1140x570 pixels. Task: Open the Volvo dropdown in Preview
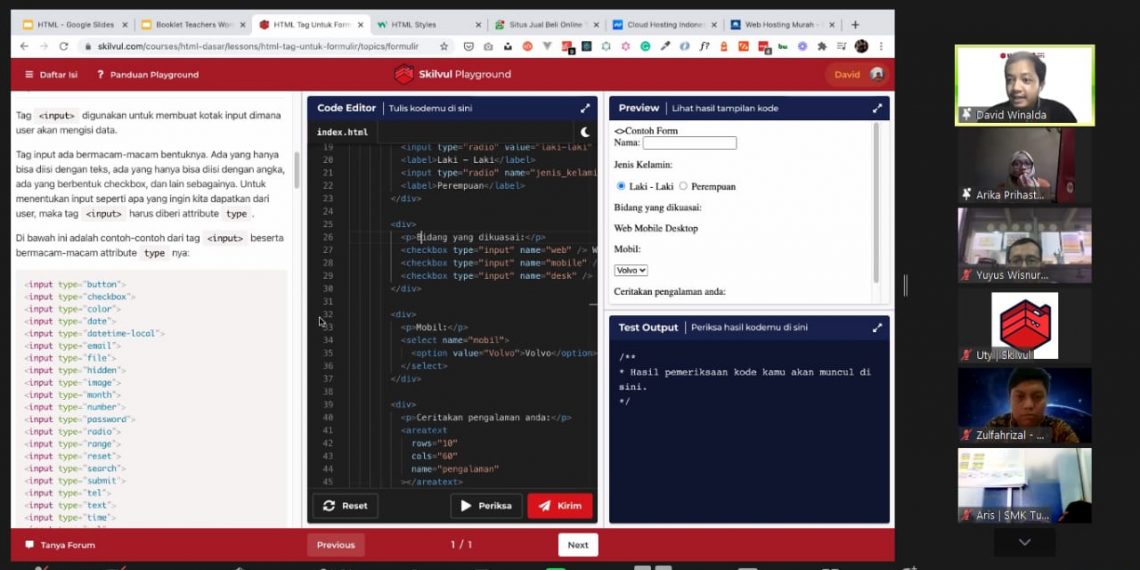[630, 270]
